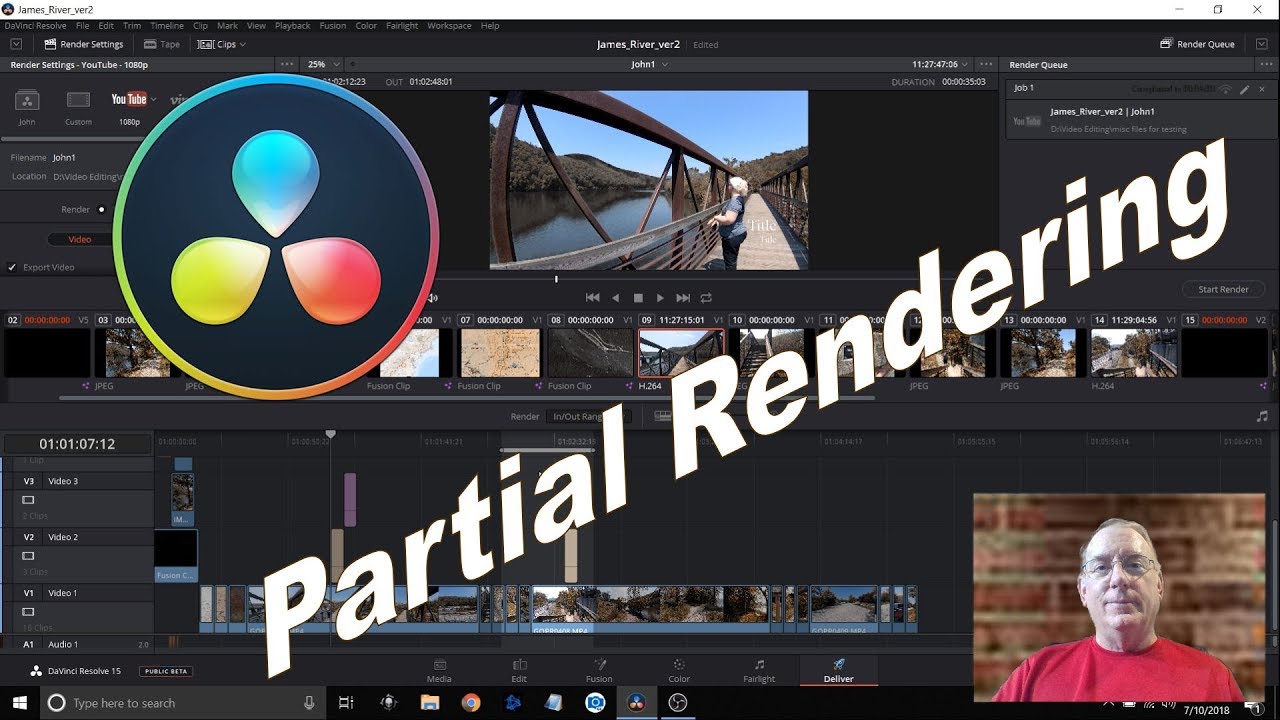Play the timeline in the viewer
The image size is (1280, 720).
[660, 298]
